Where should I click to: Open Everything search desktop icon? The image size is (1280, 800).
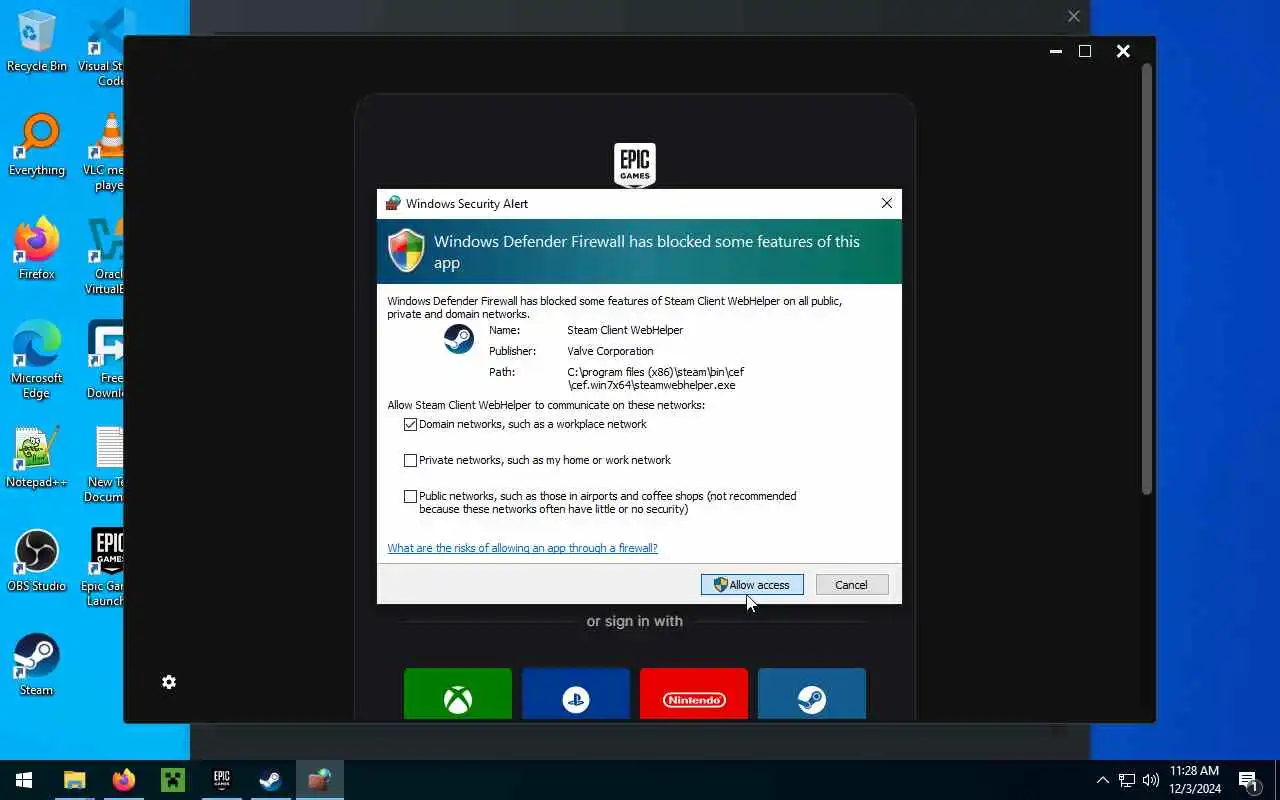[x=37, y=145]
